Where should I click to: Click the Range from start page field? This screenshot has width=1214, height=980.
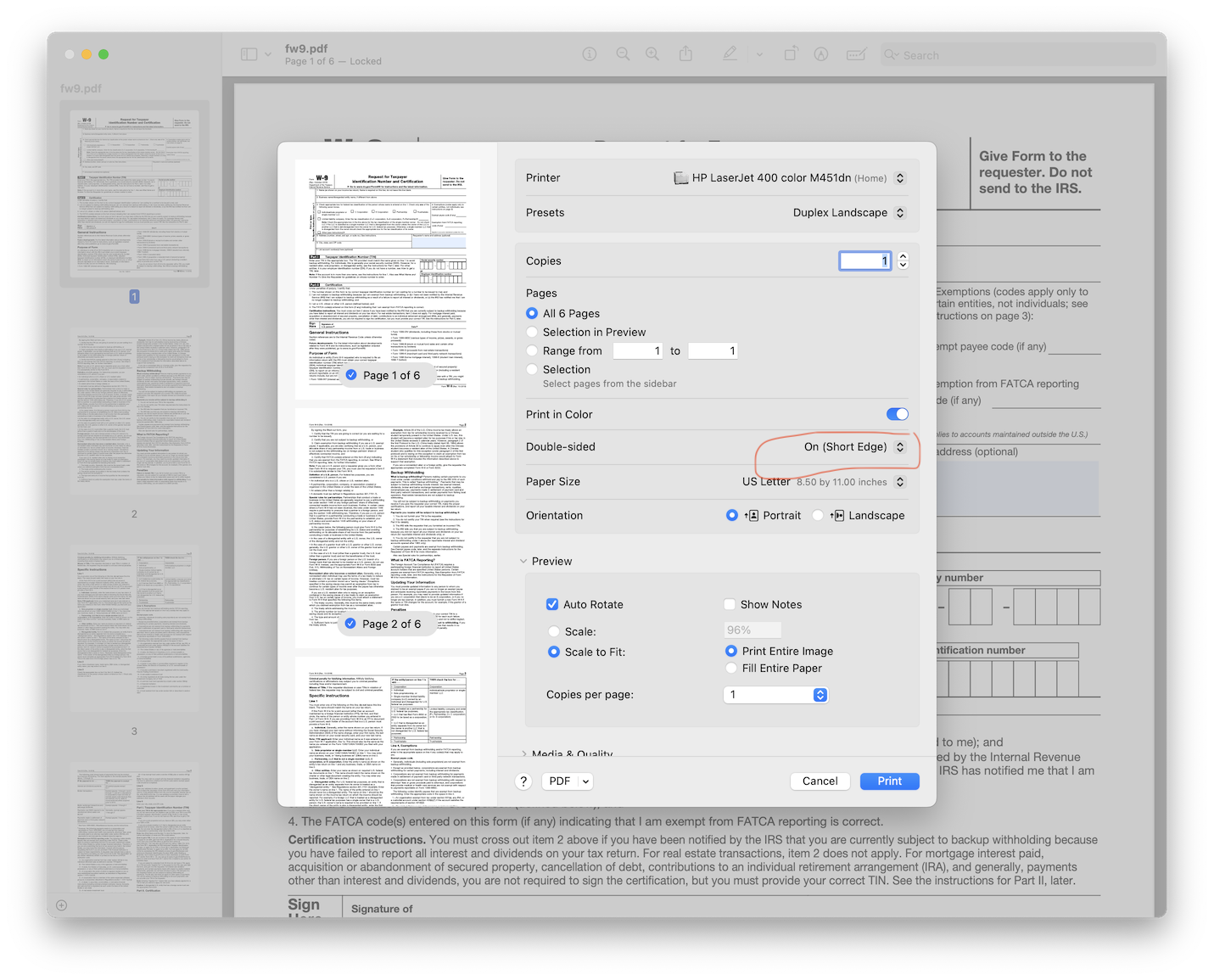click(x=638, y=350)
